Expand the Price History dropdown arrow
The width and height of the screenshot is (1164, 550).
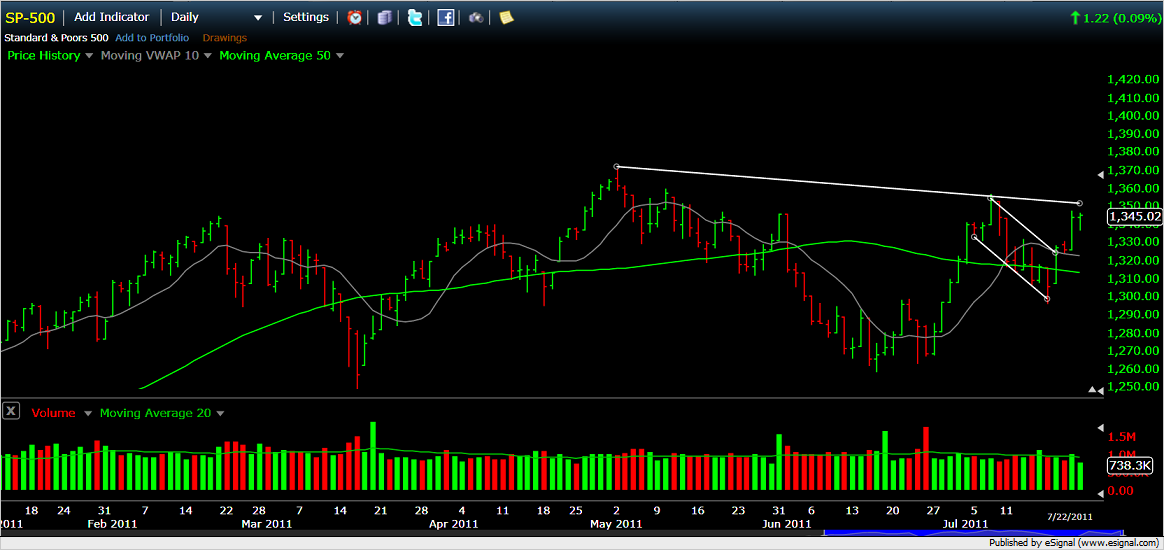[x=89, y=56]
